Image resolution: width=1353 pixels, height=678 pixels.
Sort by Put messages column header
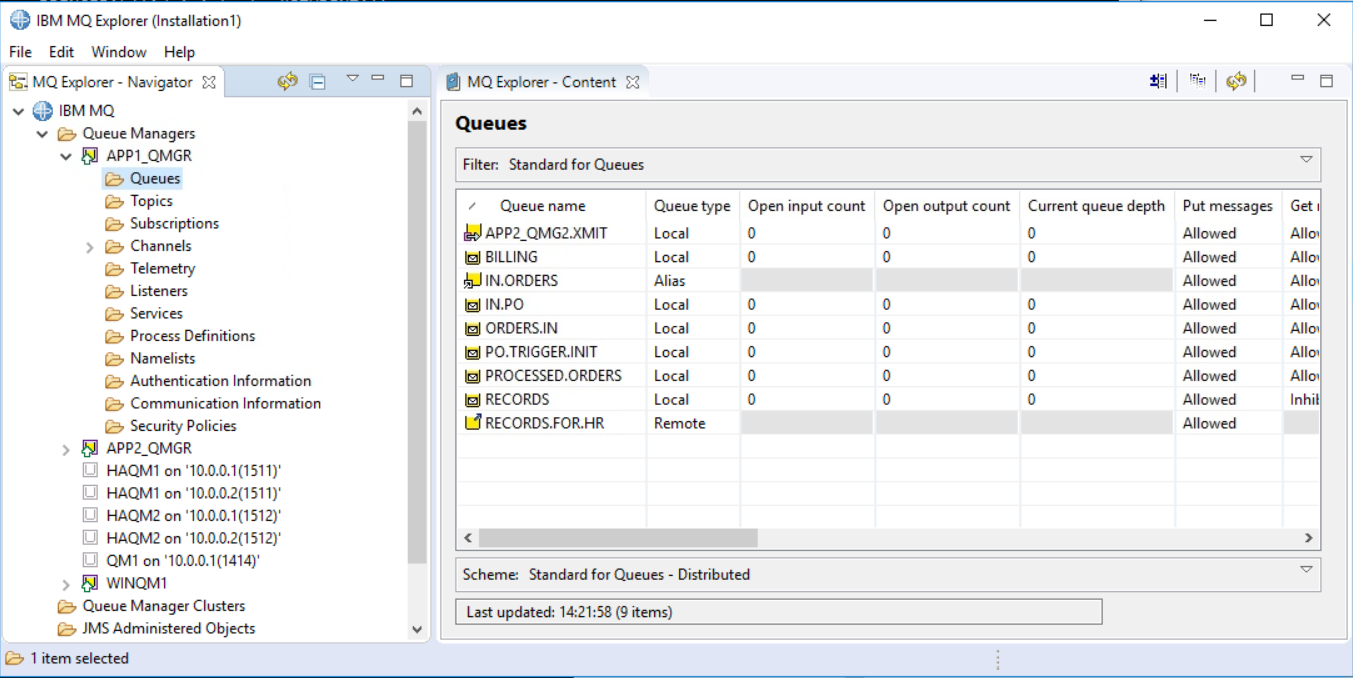[1228, 206]
